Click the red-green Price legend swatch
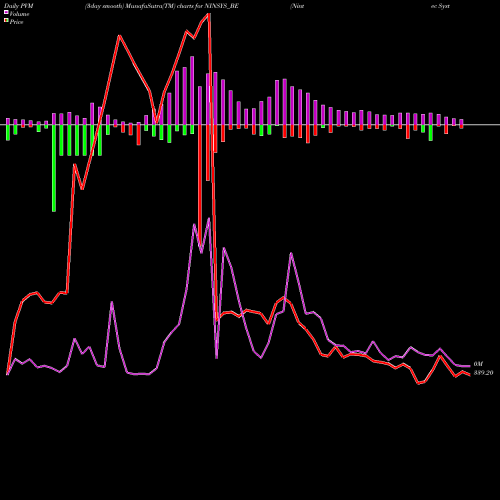This screenshot has height=500, width=500. [6, 20]
